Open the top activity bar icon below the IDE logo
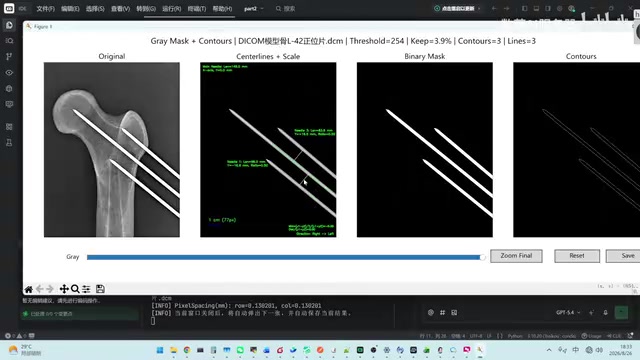This screenshot has height=360, width=640. pos(9,25)
